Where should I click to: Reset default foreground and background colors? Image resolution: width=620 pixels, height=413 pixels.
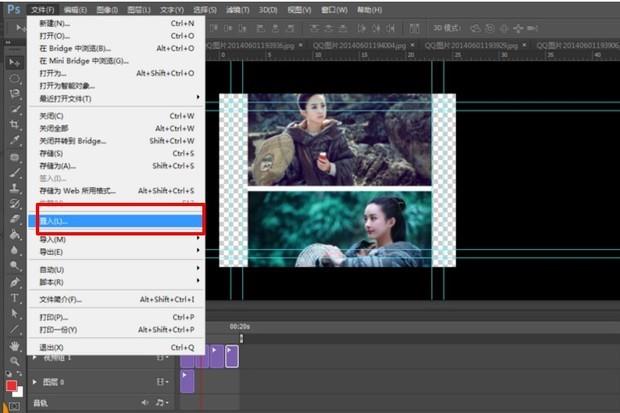(8, 373)
